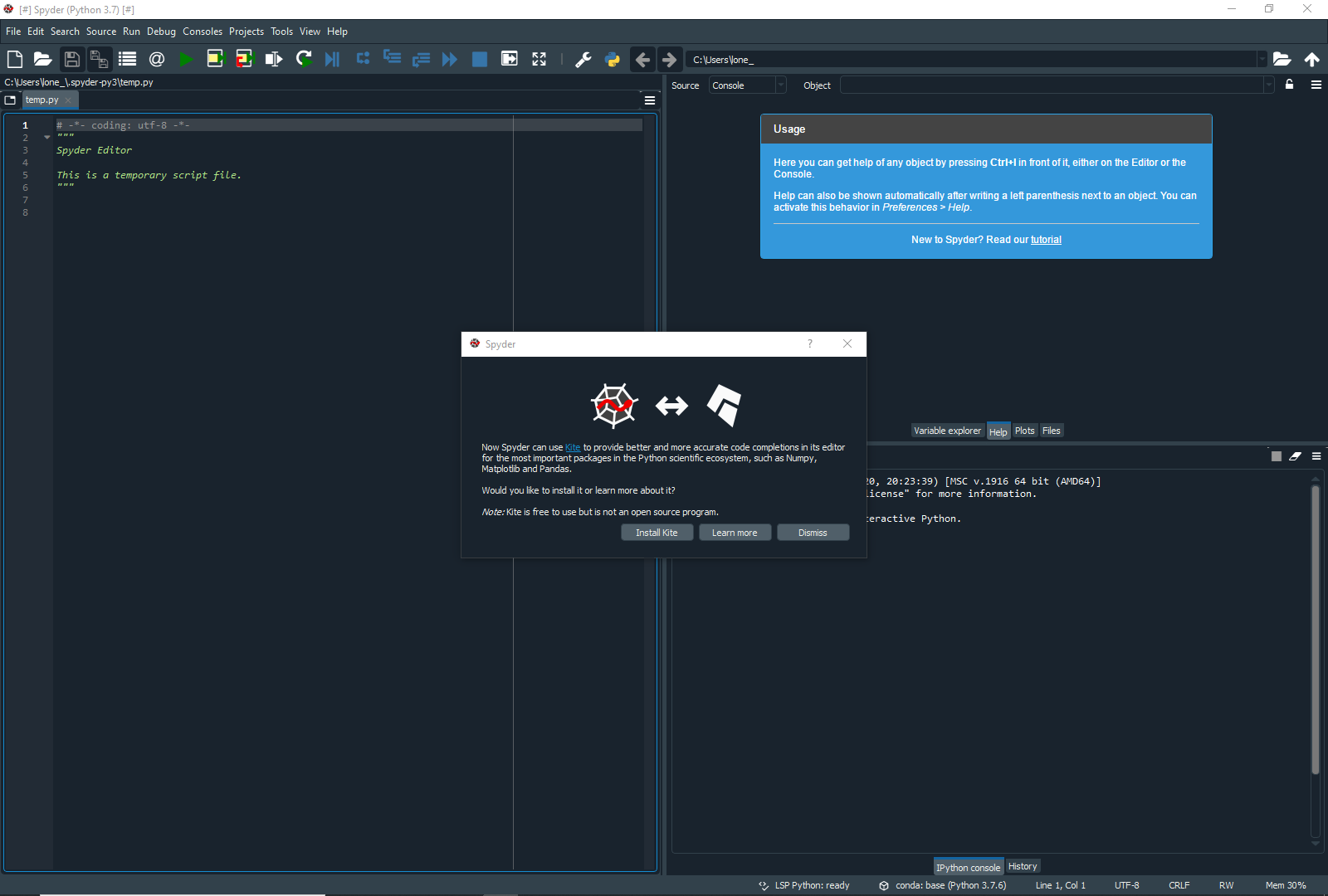The height and width of the screenshot is (896, 1328).
Task: Open the Consoles menu
Action: 203,32
